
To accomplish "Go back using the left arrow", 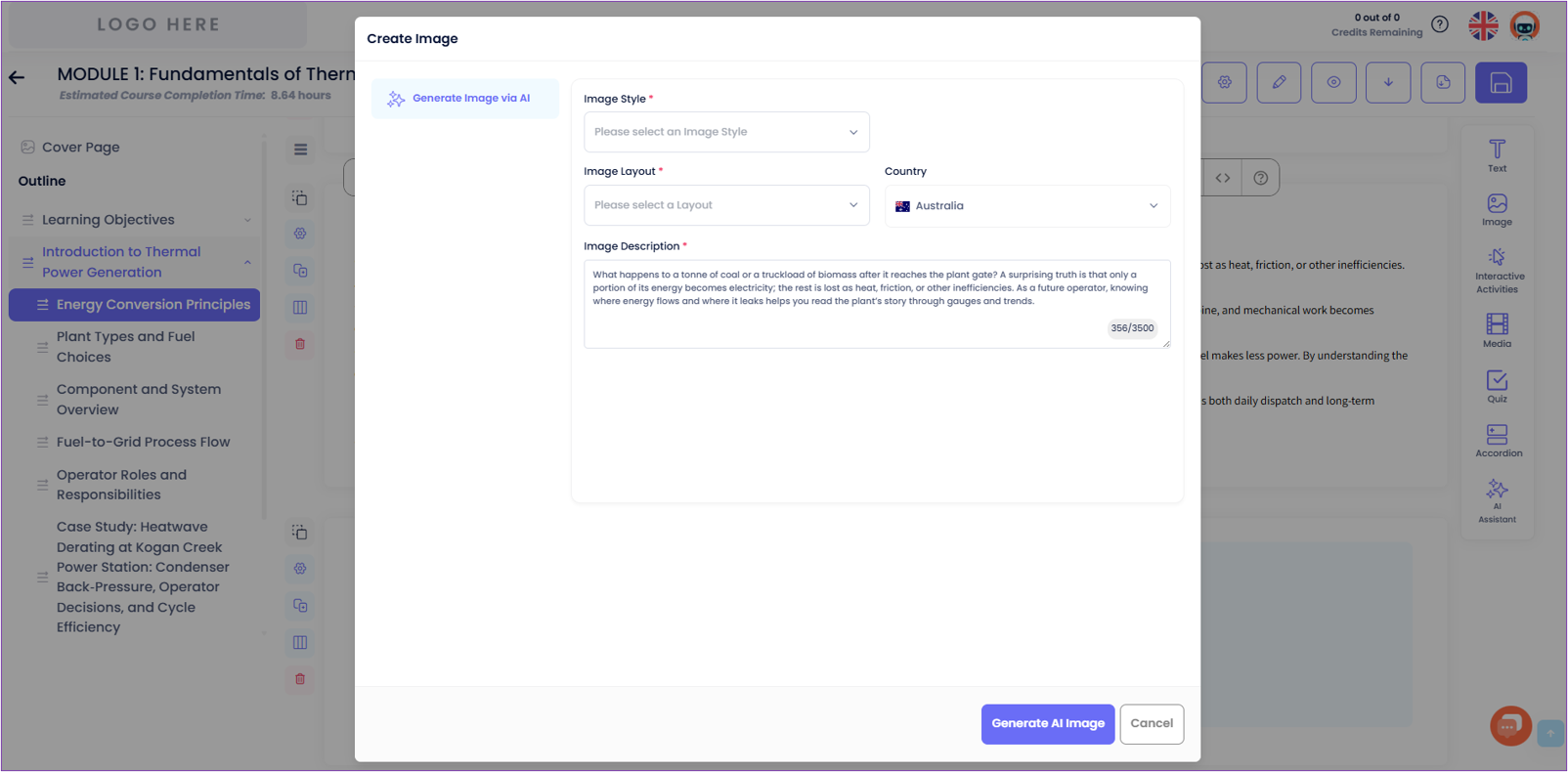I will point(17,77).
